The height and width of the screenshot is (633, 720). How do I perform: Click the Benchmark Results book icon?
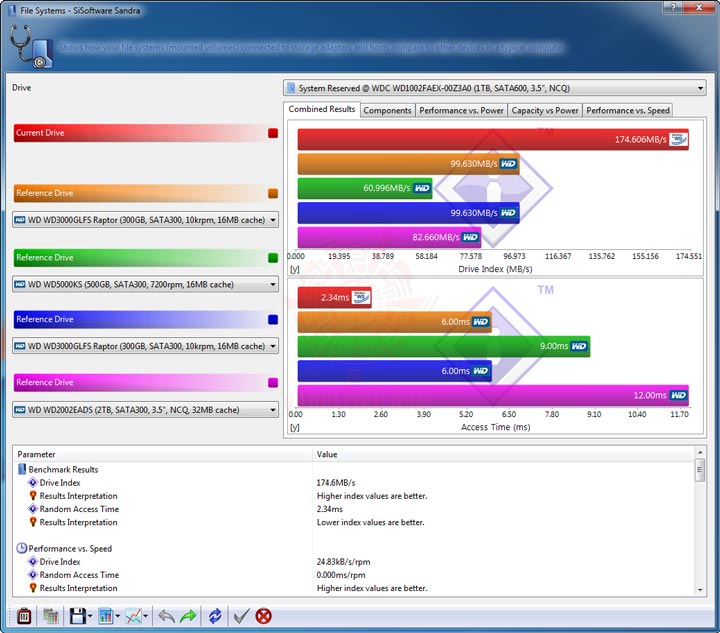coord(22,469)
